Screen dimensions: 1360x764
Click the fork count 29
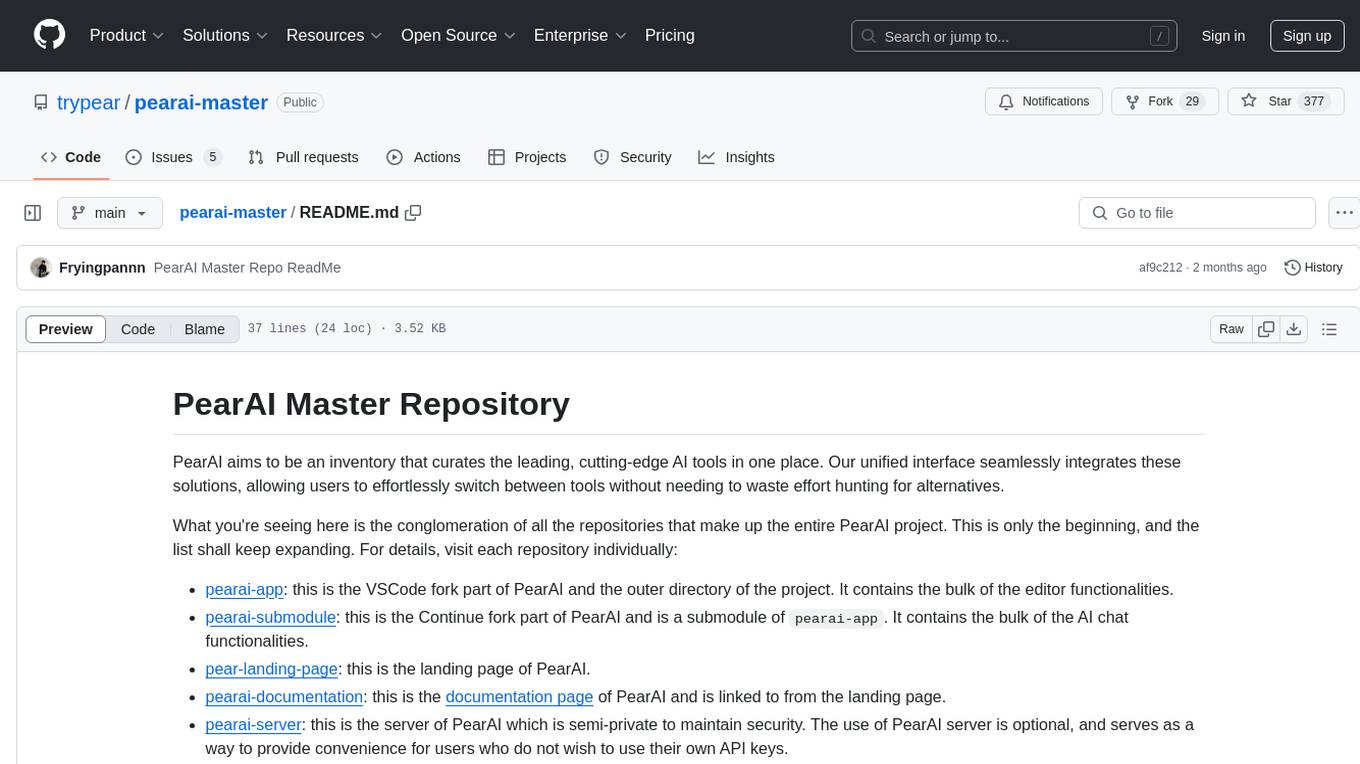click(x=1191, y=102)
